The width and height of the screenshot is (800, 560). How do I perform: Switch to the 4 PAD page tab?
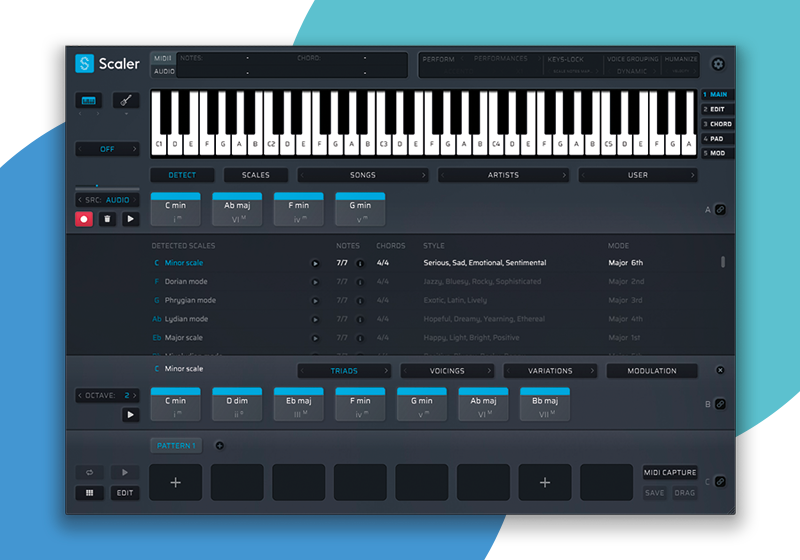tap(716, 139)
